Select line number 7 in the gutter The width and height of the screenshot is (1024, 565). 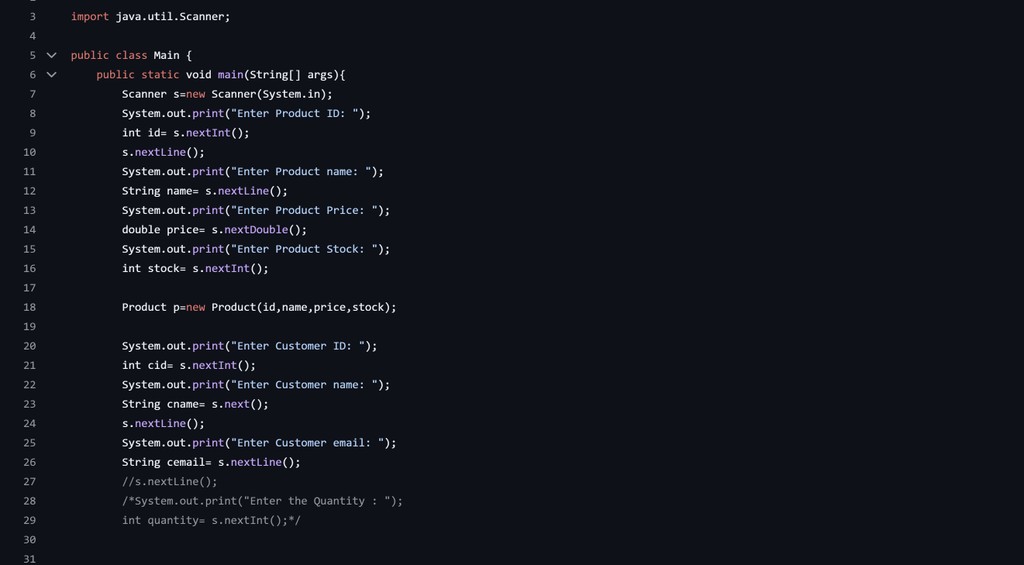pos(32,94)
